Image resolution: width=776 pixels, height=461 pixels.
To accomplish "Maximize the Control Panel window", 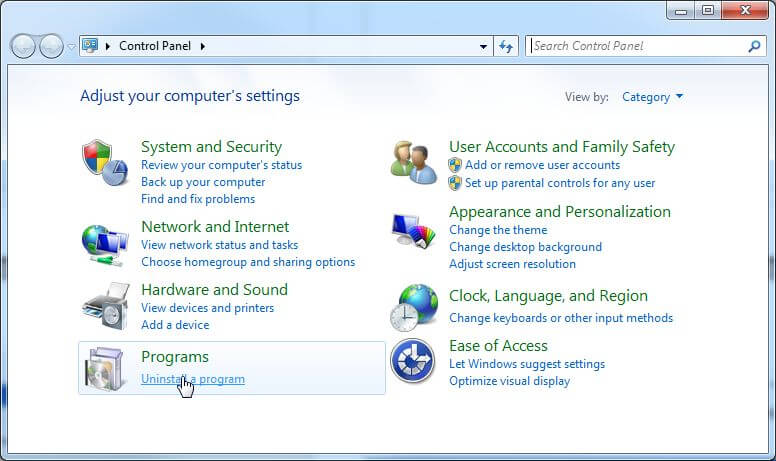I will coord(708,11).
